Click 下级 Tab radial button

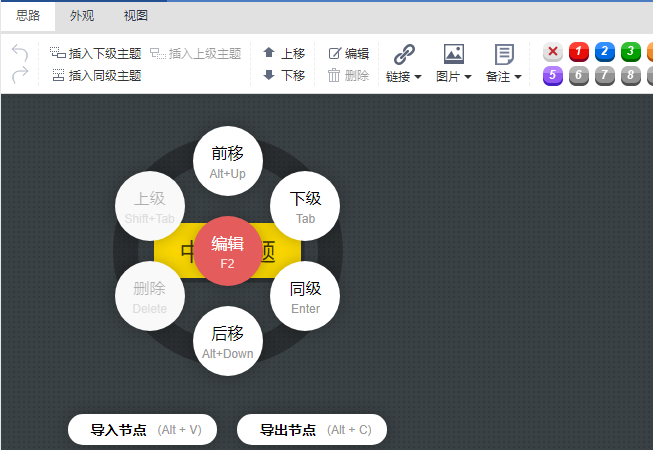click(x=305, y=206)
